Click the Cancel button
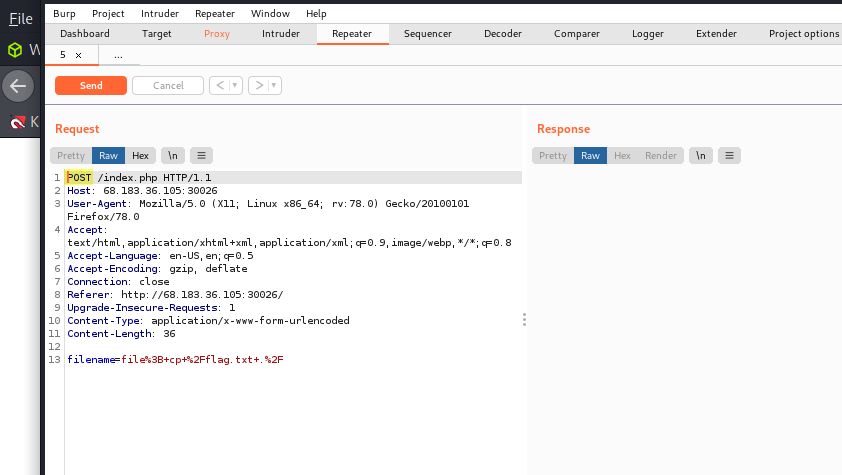 [168, 85]
